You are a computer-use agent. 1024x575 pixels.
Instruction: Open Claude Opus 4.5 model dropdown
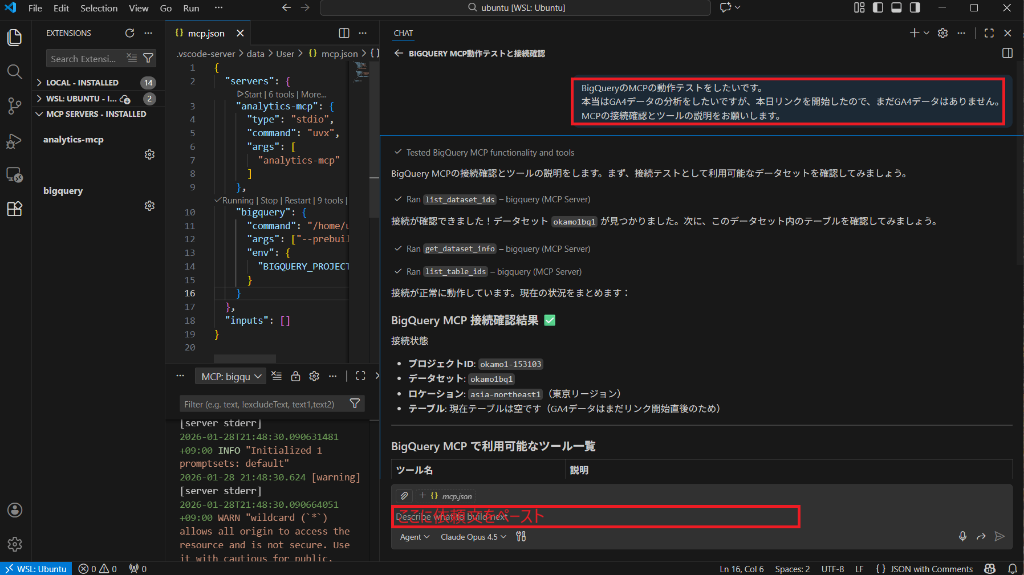pos(473,537)
